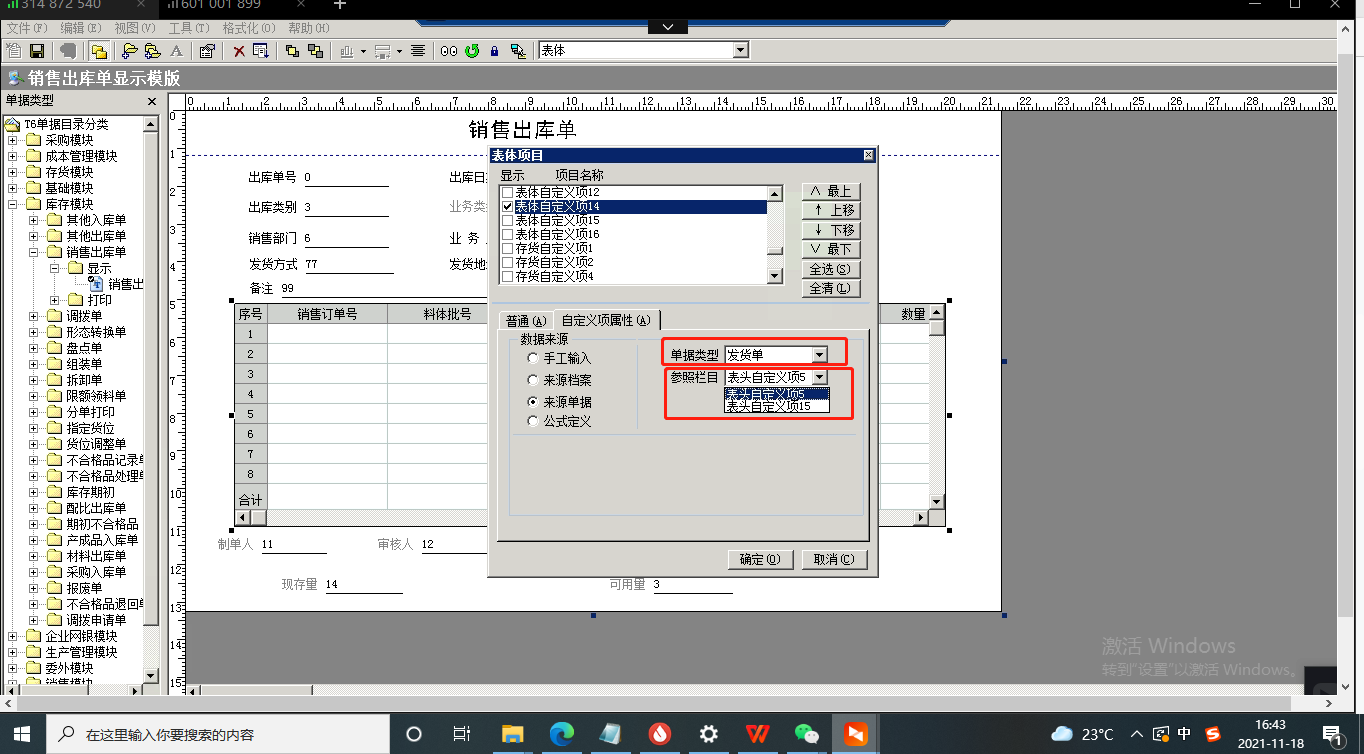The height and width of the screenshot is (754, 1364).
Task: Open the taskbar Settings gear icon
Action: click(708, 734)
